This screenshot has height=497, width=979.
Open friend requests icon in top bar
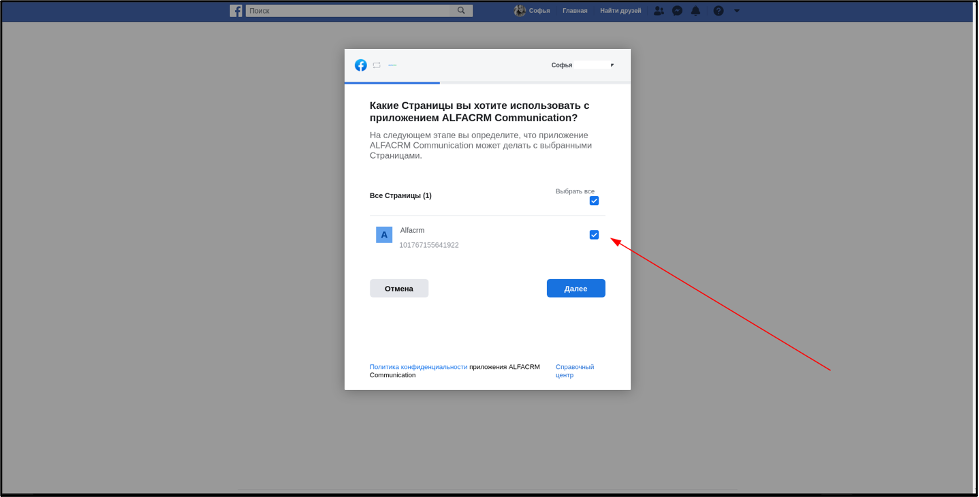[x=659, y=11]
